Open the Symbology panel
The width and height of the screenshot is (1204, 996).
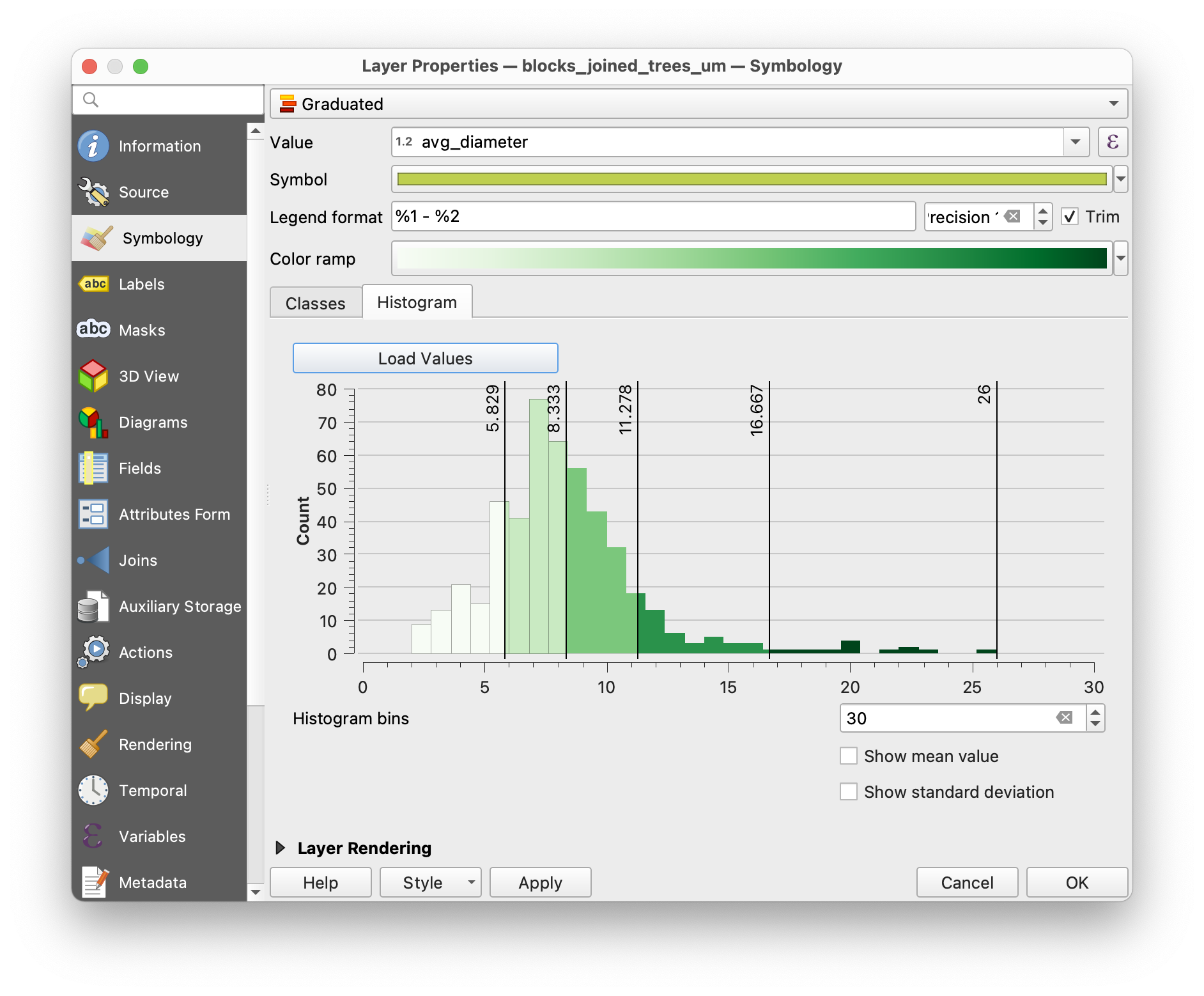coord(162,238)
